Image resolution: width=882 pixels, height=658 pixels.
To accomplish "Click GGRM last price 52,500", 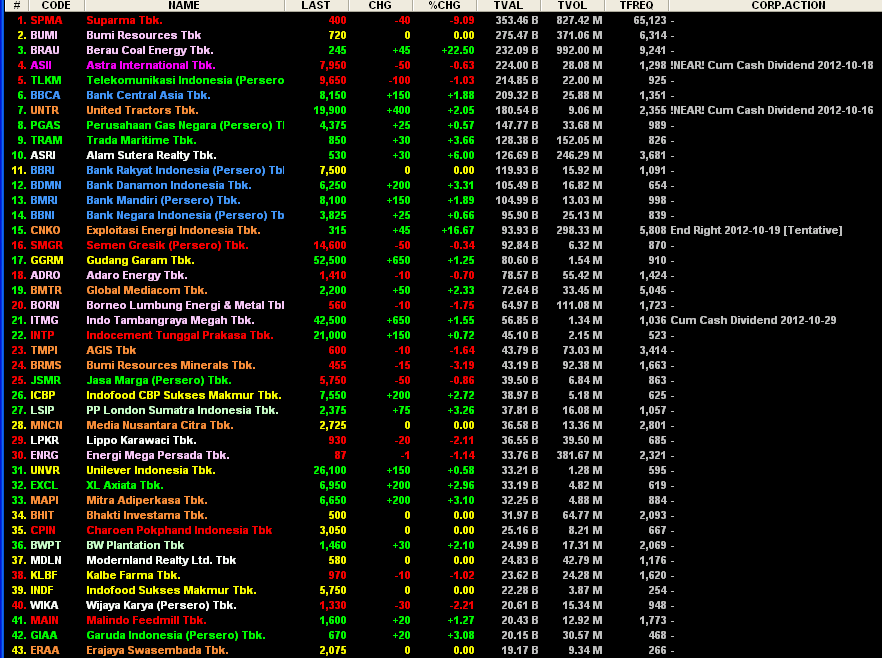I will click(330, 260).
